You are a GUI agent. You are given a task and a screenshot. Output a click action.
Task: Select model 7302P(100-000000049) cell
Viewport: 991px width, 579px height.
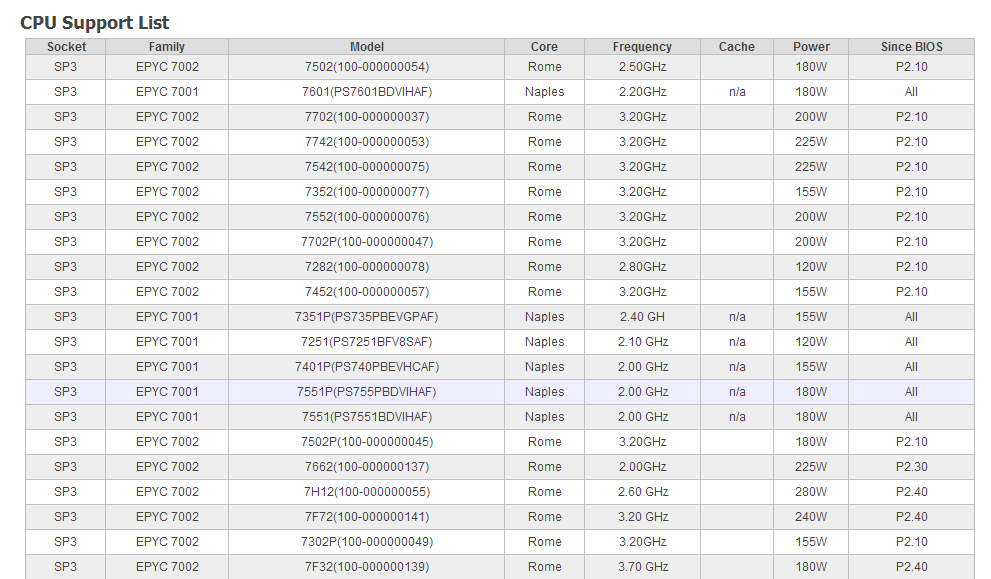pos(367,542)
